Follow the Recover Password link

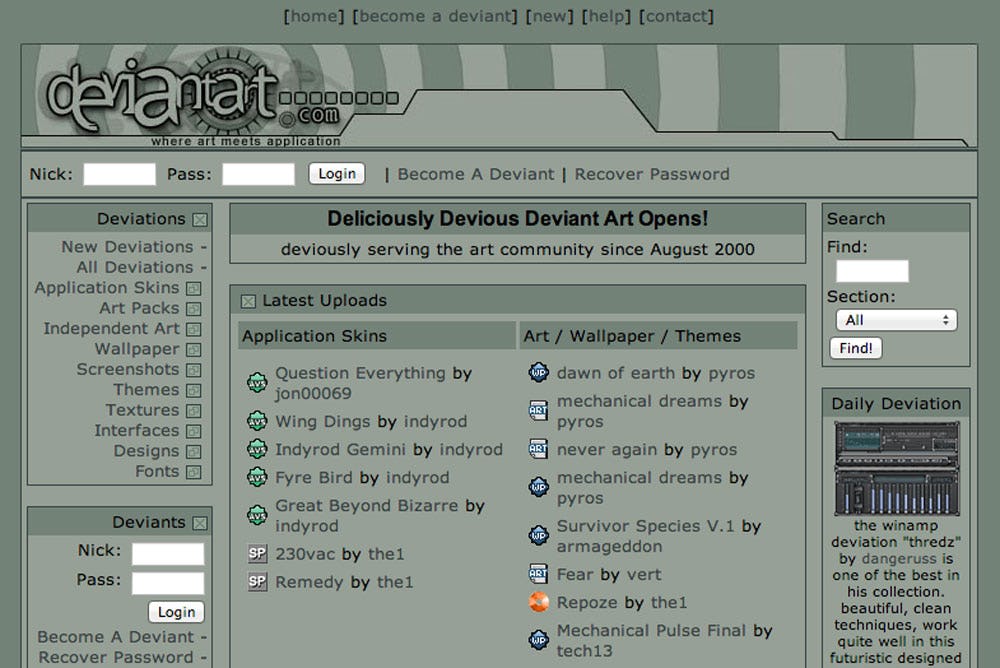pos(651,173)
